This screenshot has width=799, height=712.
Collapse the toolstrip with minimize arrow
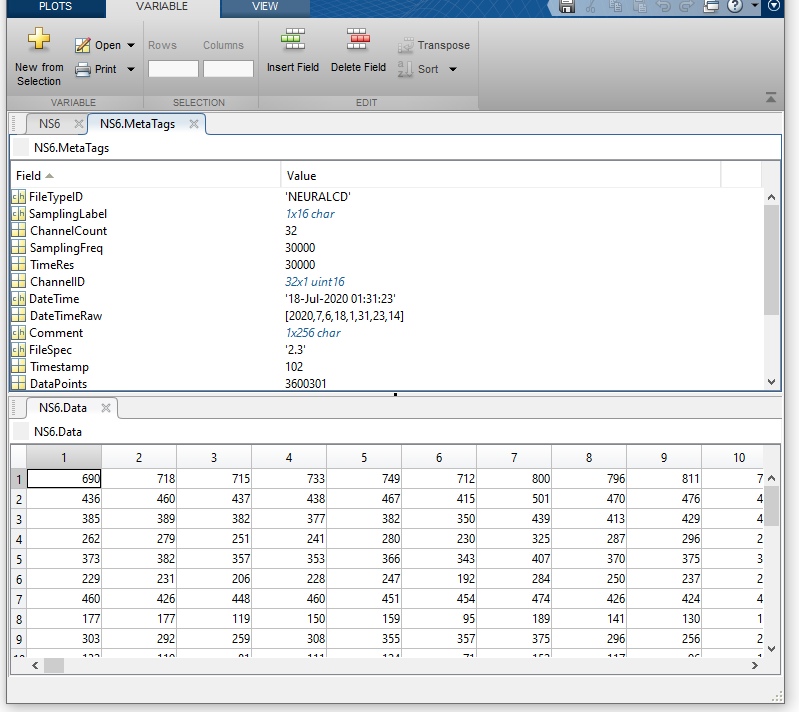click(771, 98)
